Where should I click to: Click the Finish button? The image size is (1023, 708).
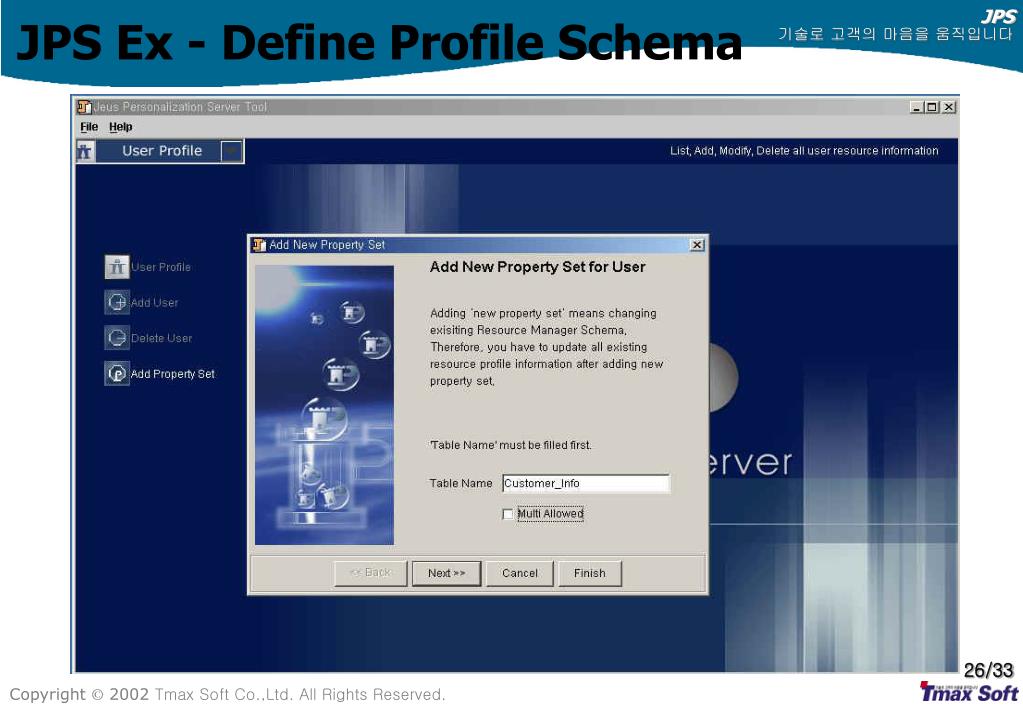590,573
